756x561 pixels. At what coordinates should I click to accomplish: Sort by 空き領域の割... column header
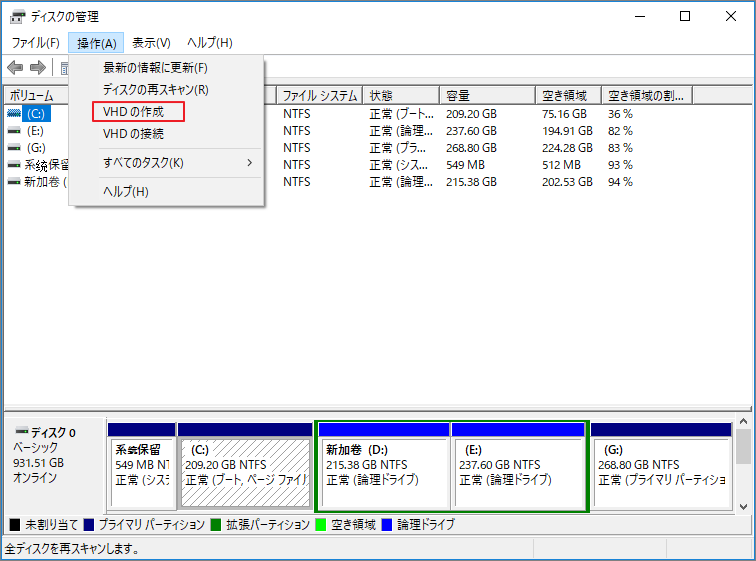(647, 95)
